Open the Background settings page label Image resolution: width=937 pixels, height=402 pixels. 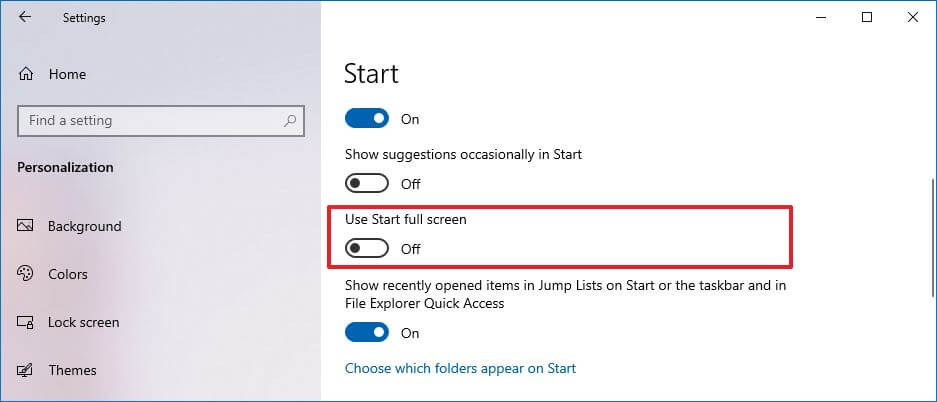84,226
